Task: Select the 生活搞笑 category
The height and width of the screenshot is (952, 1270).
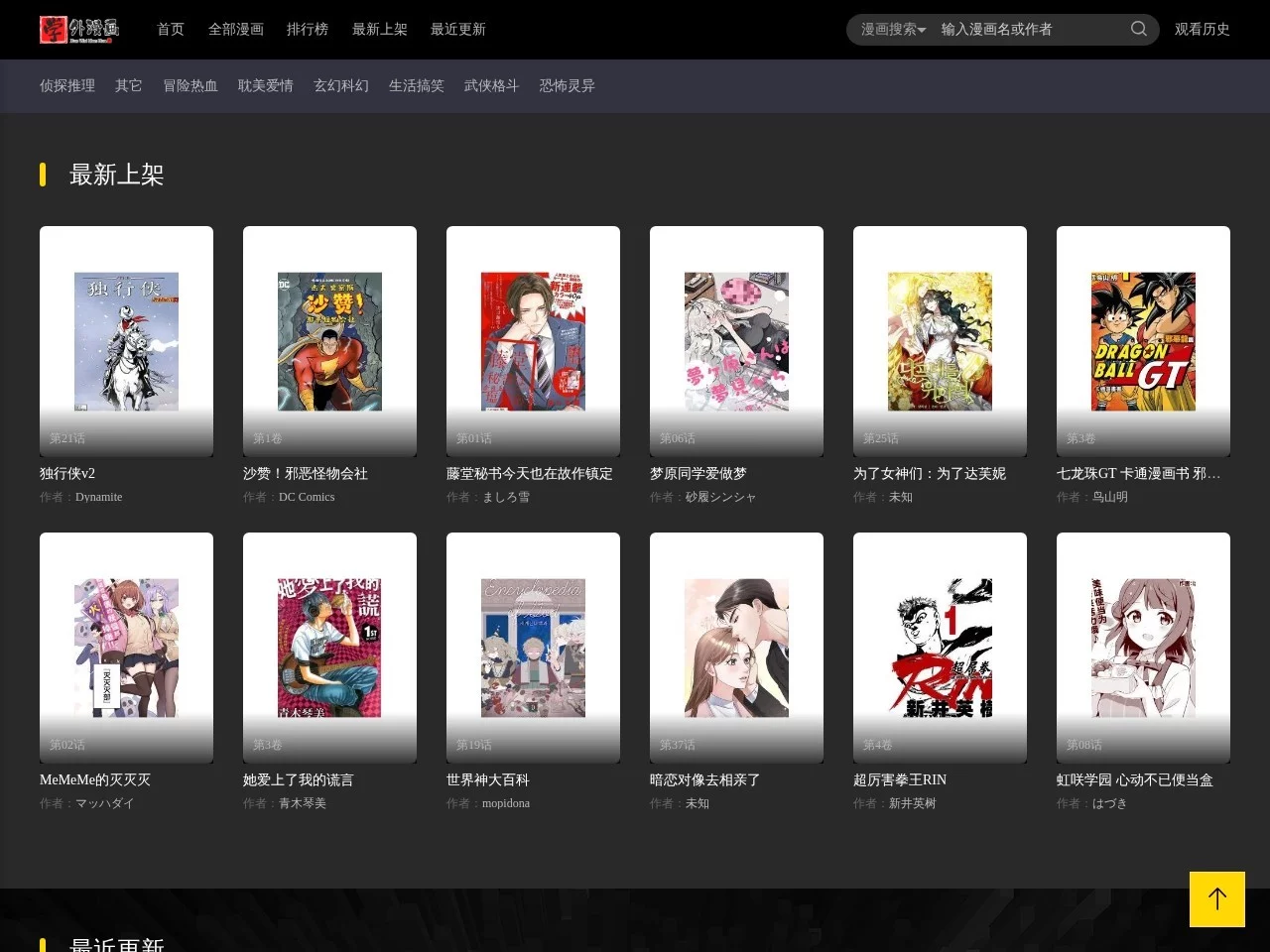Action: (x=417, y=86)
